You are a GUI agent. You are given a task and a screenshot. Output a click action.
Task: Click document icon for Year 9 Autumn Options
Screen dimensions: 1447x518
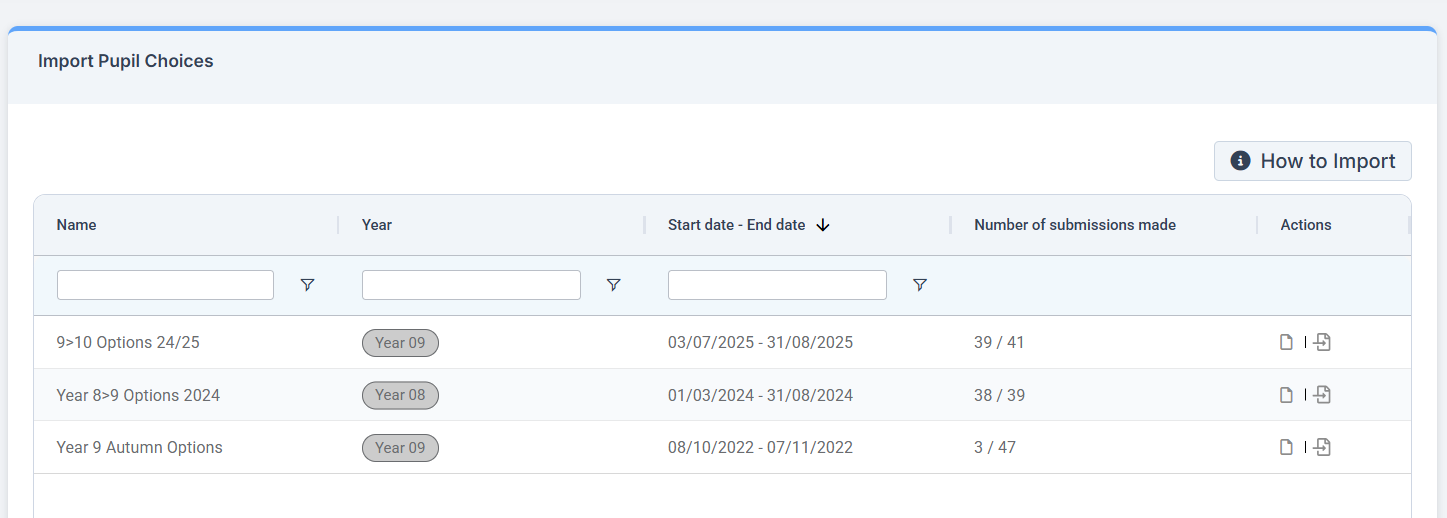pos(1287,447)
